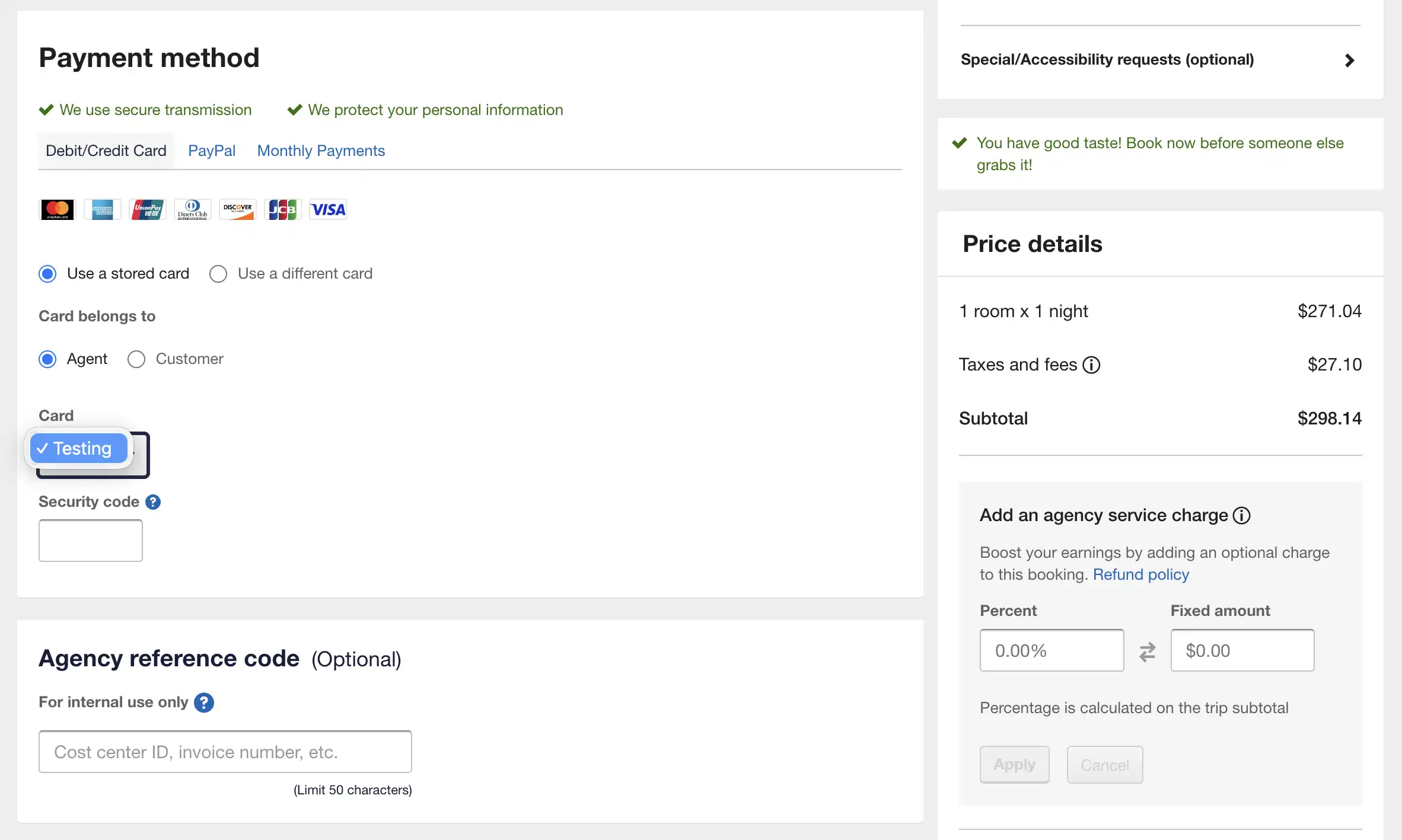Click the Discover card icon
Viewport: 1402px width, 840px height.
(238, 210)
